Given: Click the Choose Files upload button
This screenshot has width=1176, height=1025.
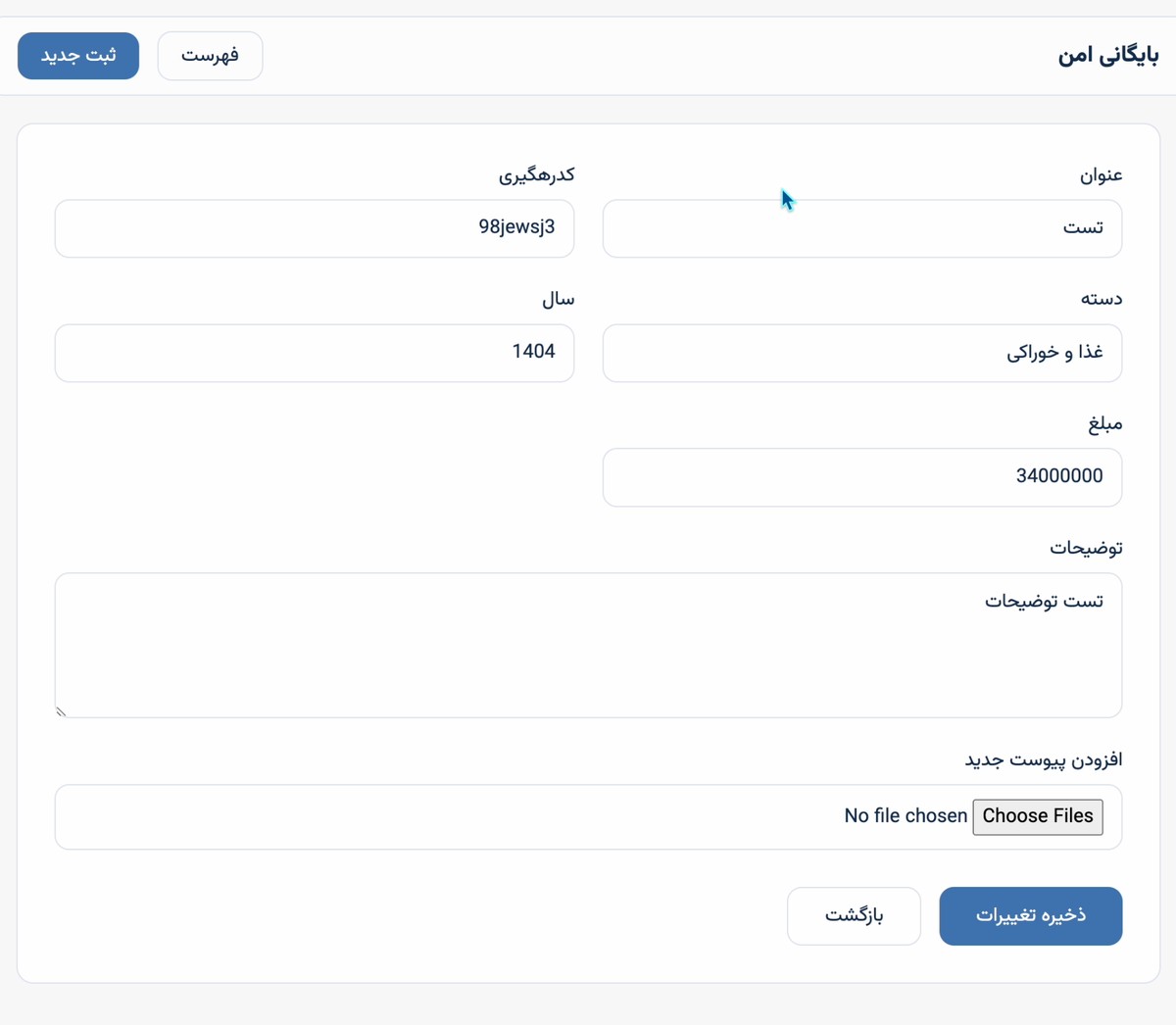Looking at the screenshot, I should (1037, 816).
